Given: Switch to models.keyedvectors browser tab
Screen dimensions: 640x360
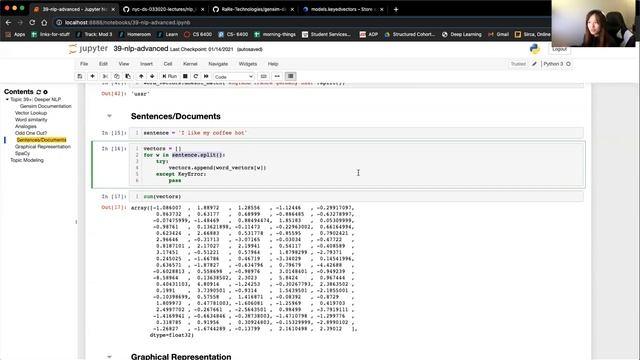Looking at the screenshot, I should click(343, 9).
